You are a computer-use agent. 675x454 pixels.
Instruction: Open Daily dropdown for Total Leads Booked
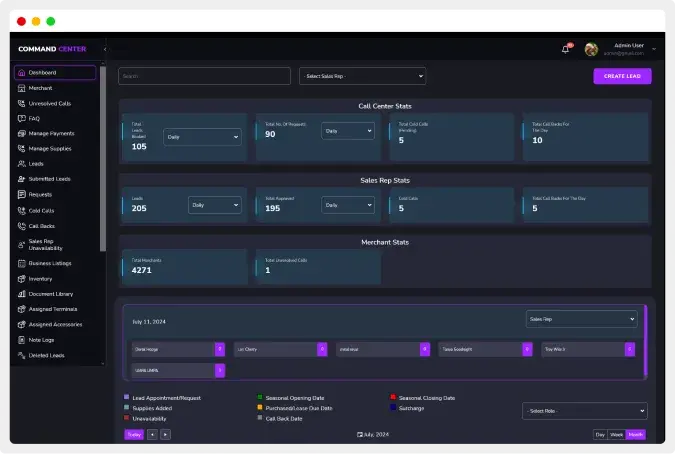pyautogui.click(x=202, y=137)
